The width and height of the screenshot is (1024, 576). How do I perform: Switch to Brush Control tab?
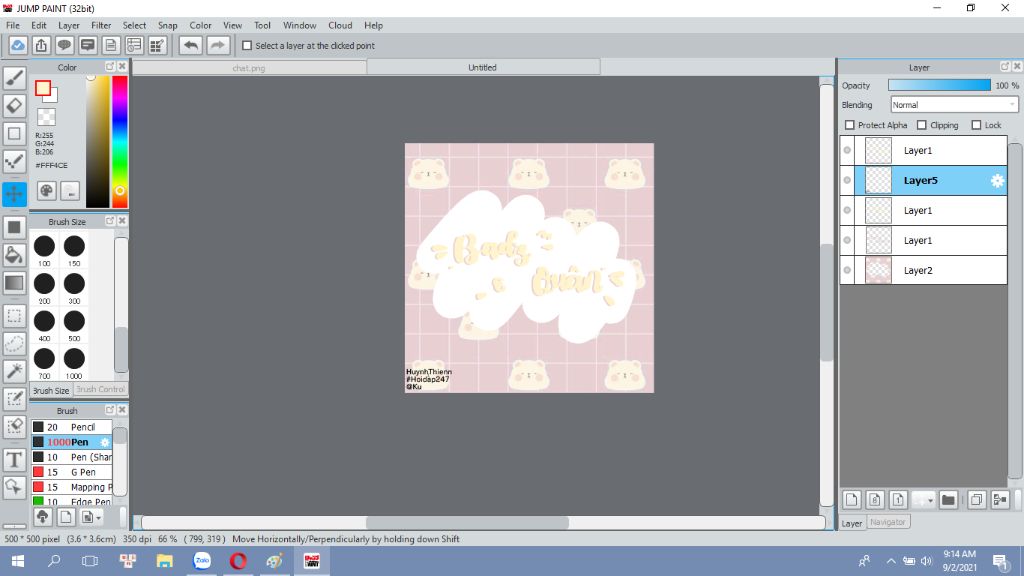pos(100,389)
